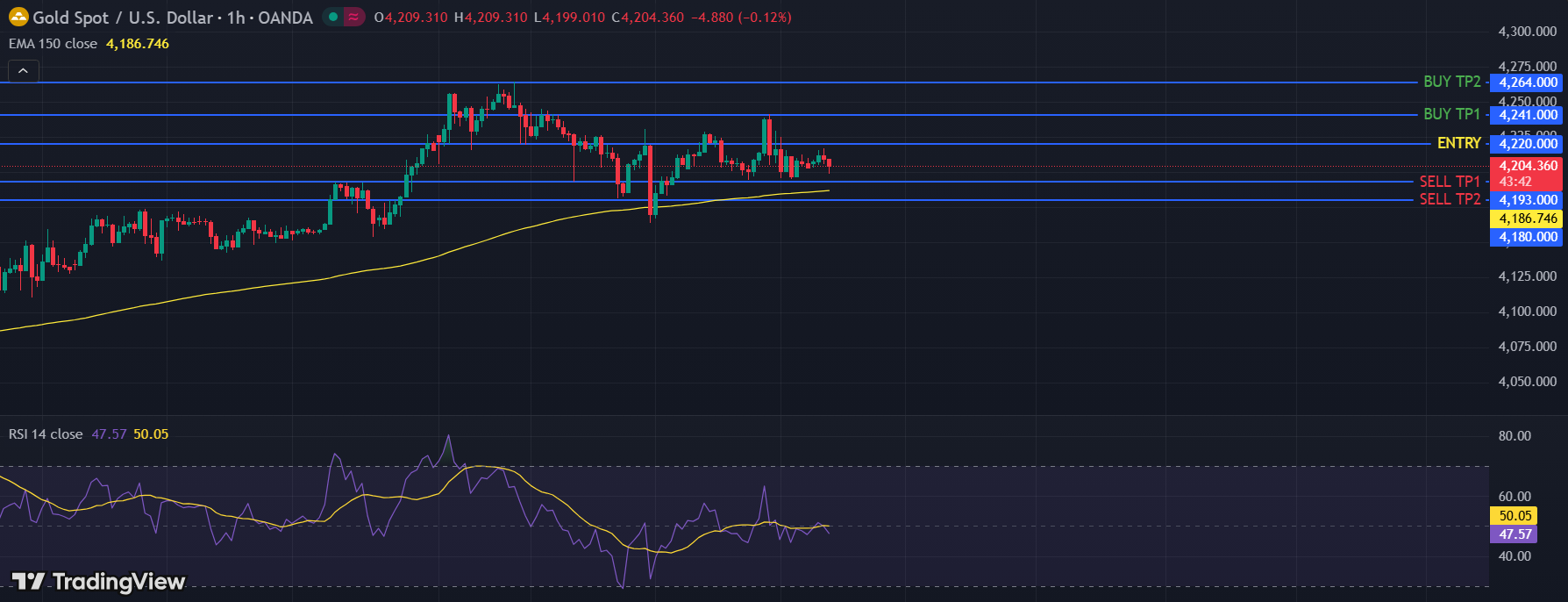Click the 60.00 RSI axis label

pyautogui.click(x=1515, y=497)
